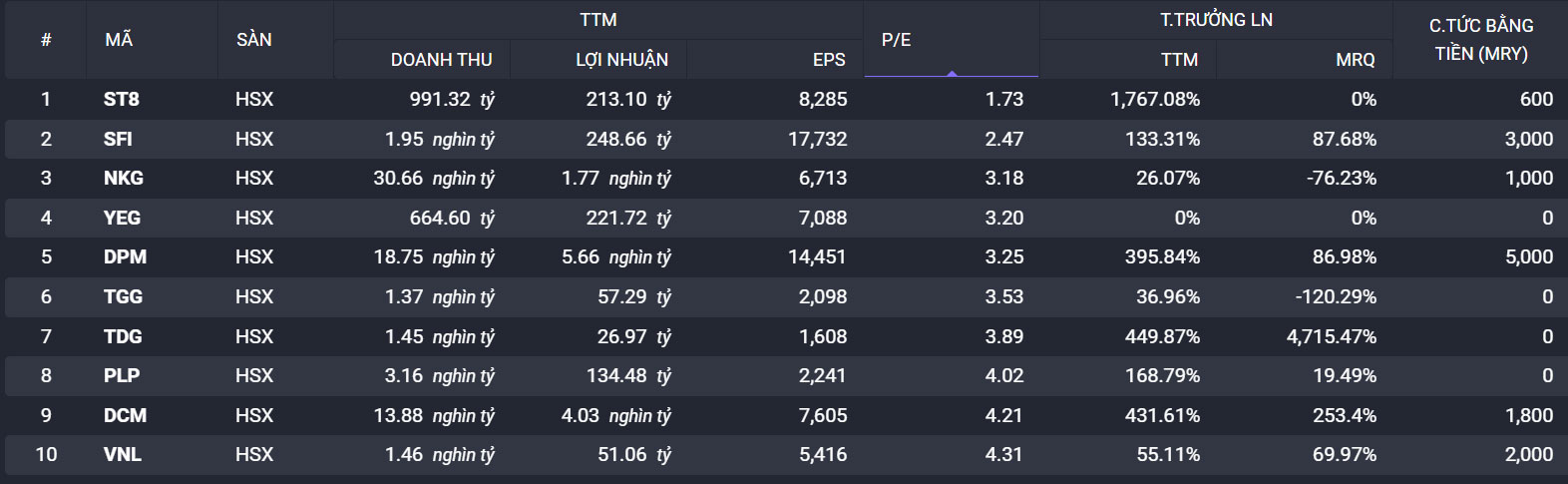Open the ST8 stock ticker
Viewport: 1568px width, 484px height.
pos(122,99)
